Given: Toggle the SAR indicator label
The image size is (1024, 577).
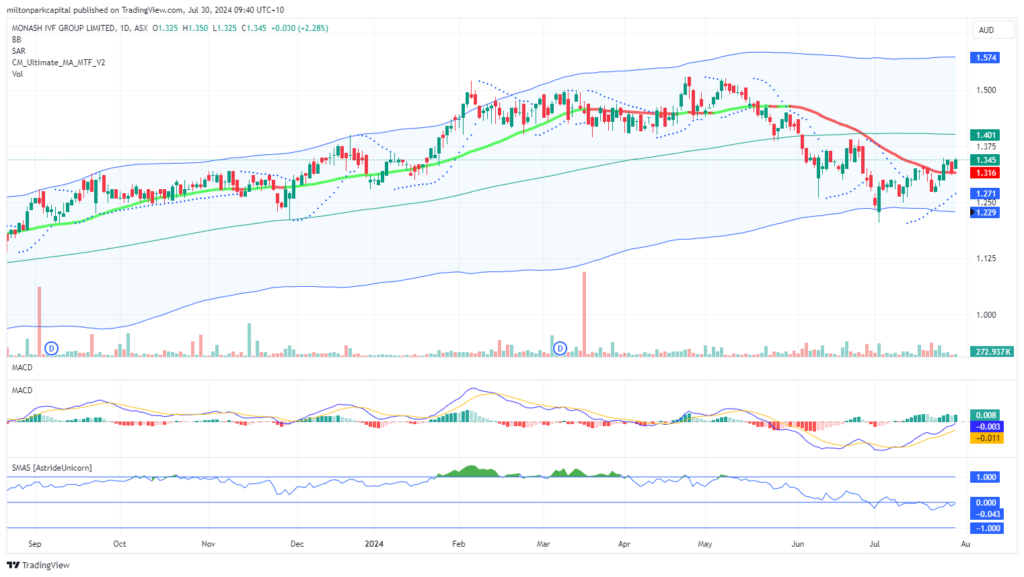Looking at the screenshot, I should 18,51.
